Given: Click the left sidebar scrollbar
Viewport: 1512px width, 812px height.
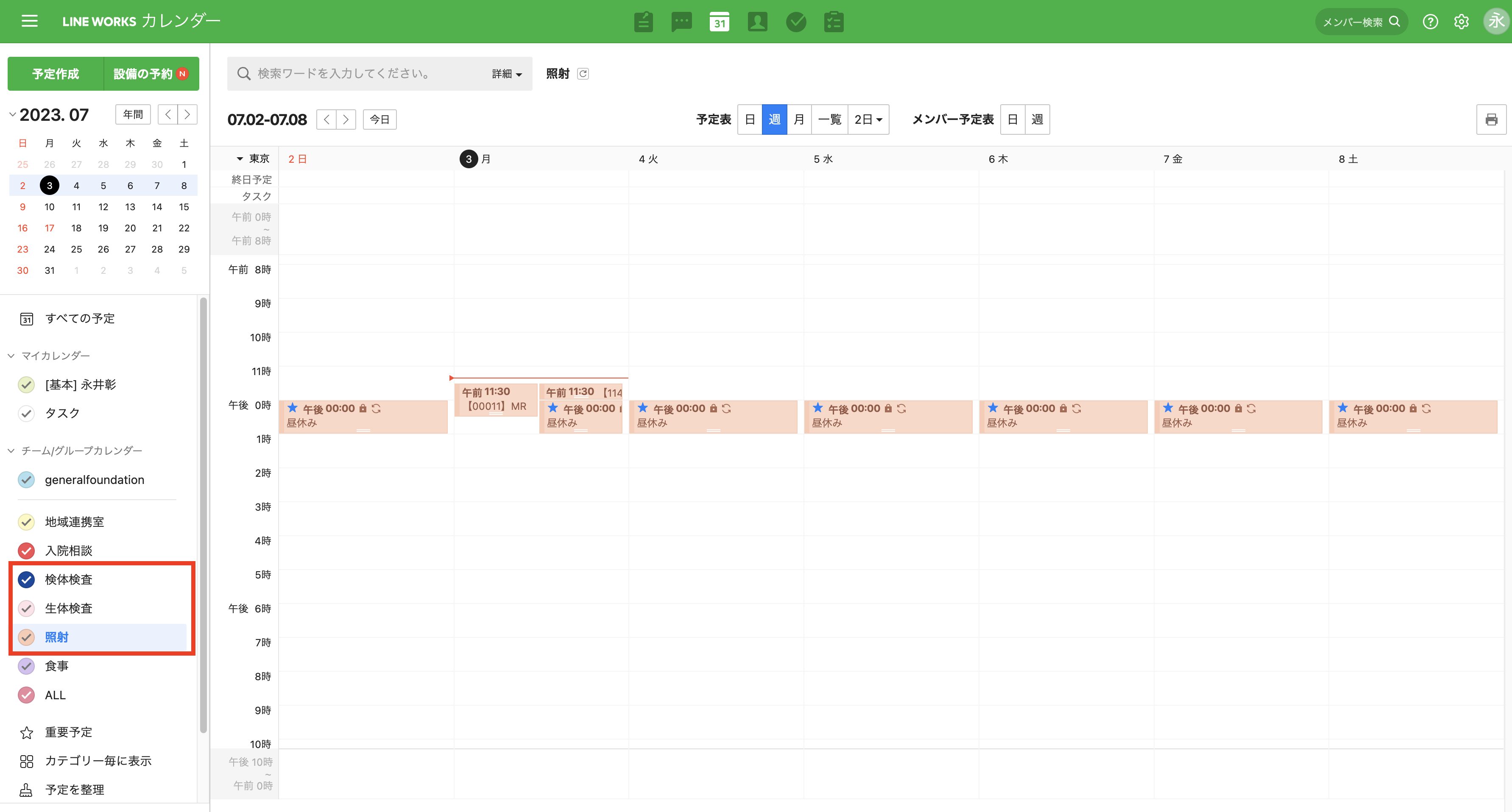Looking at the screenshot, I should point(203,515).
